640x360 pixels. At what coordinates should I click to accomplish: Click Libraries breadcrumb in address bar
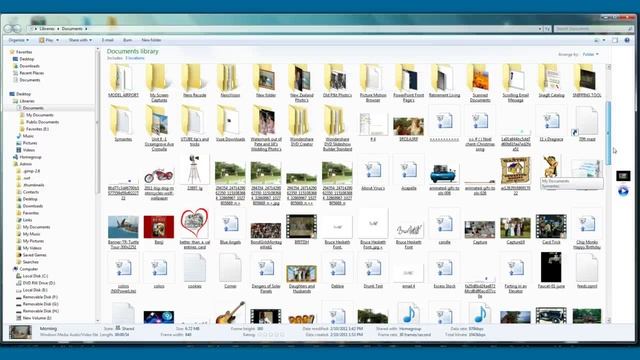[47, 29]
